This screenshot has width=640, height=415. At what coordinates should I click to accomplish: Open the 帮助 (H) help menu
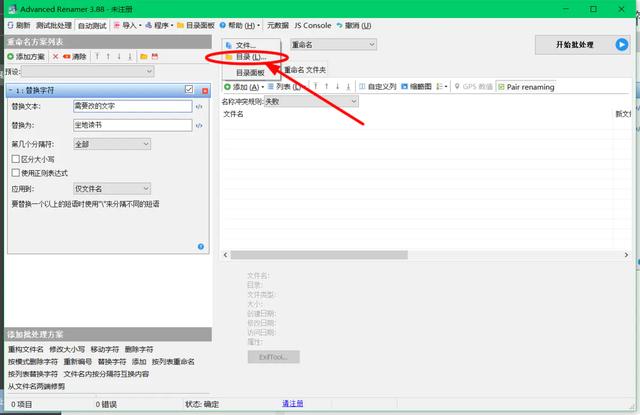[x=240, y=25]
